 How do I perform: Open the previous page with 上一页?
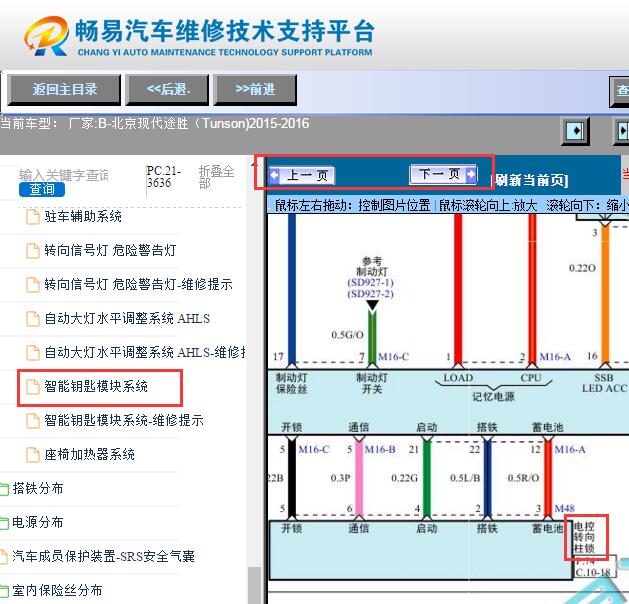[301, 175]
